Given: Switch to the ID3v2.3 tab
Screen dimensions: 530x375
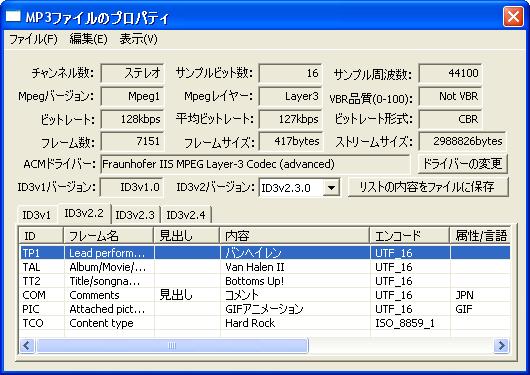Looking at the screenshot, I should click(x=135, y=215).
